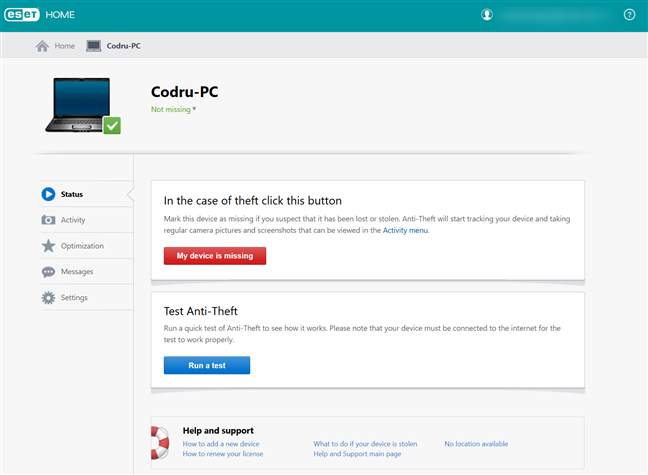Open the No location available link

click(476, 444)
